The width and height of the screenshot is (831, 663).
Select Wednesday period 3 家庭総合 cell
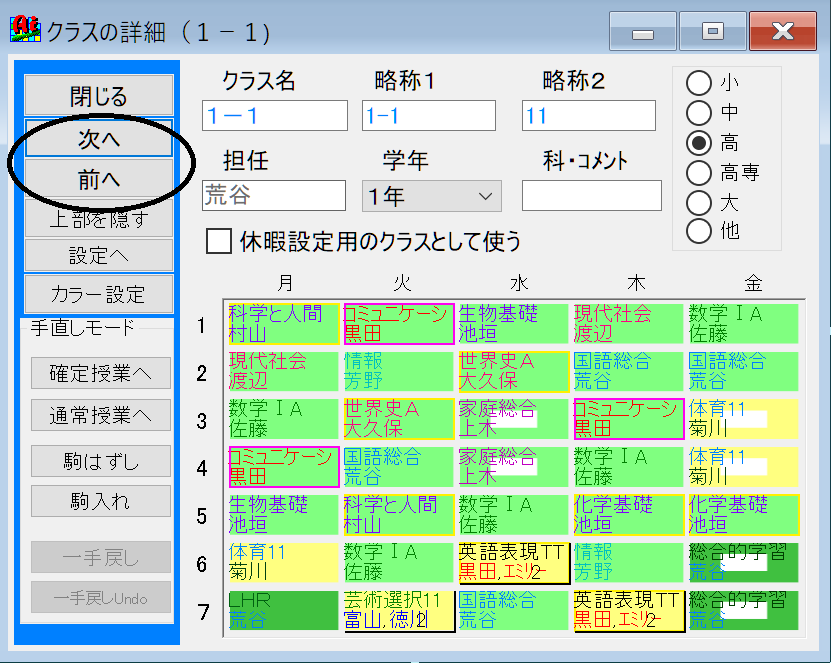[x=514, y=419]
